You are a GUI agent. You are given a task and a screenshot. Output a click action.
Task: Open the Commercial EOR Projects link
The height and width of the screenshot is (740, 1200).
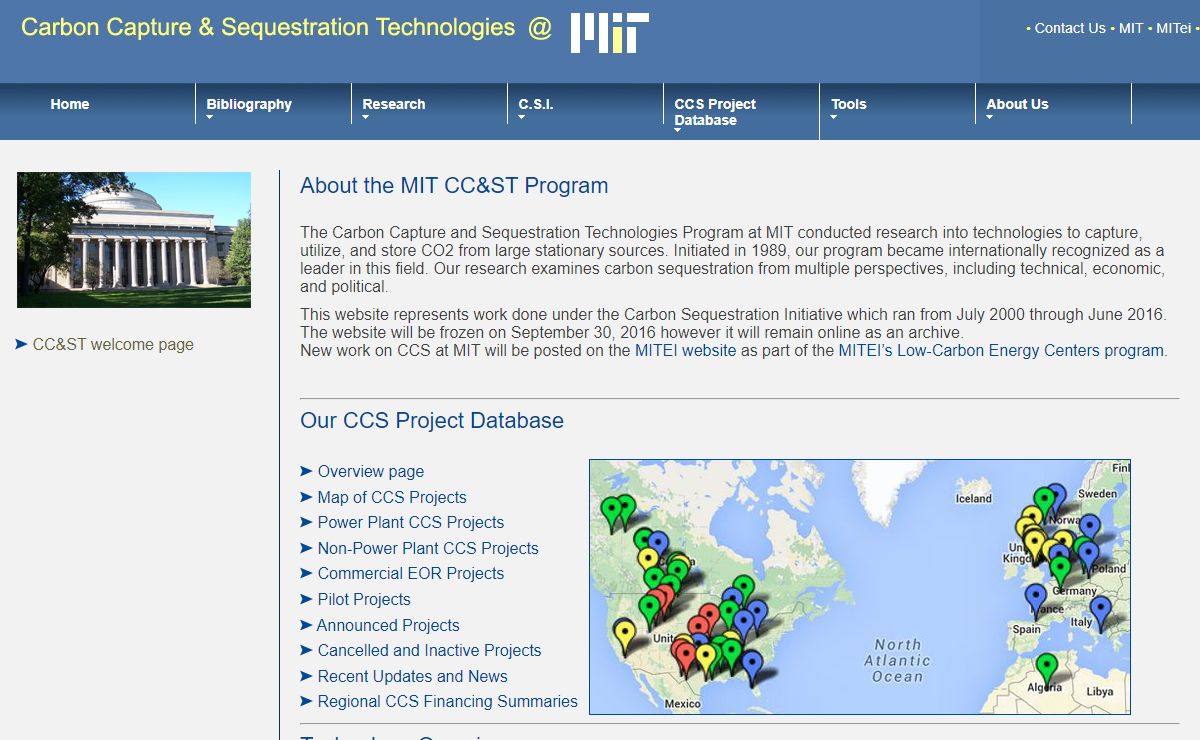coord(411,573)
